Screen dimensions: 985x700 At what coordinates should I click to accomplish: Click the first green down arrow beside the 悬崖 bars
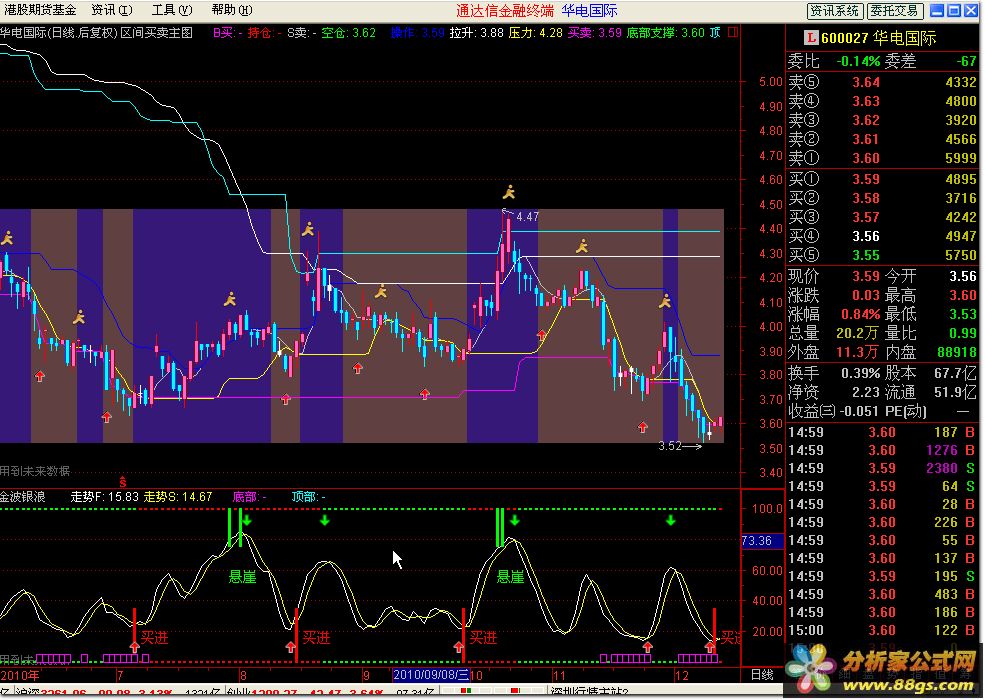click(x=247, y=520)
